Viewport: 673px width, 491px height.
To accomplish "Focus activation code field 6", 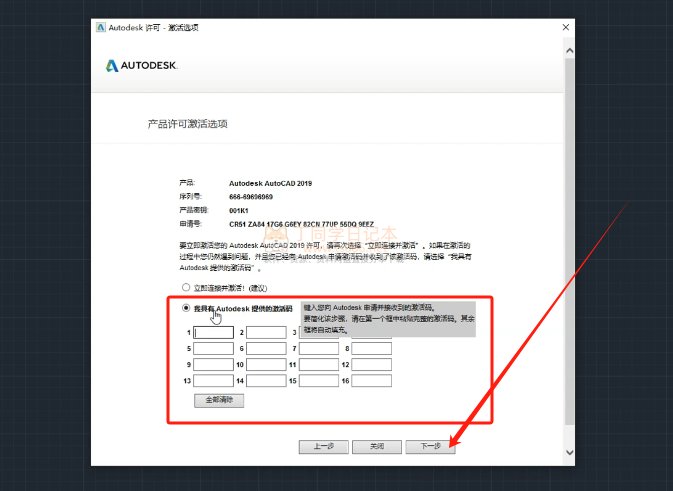I will [x=266, y=348].
